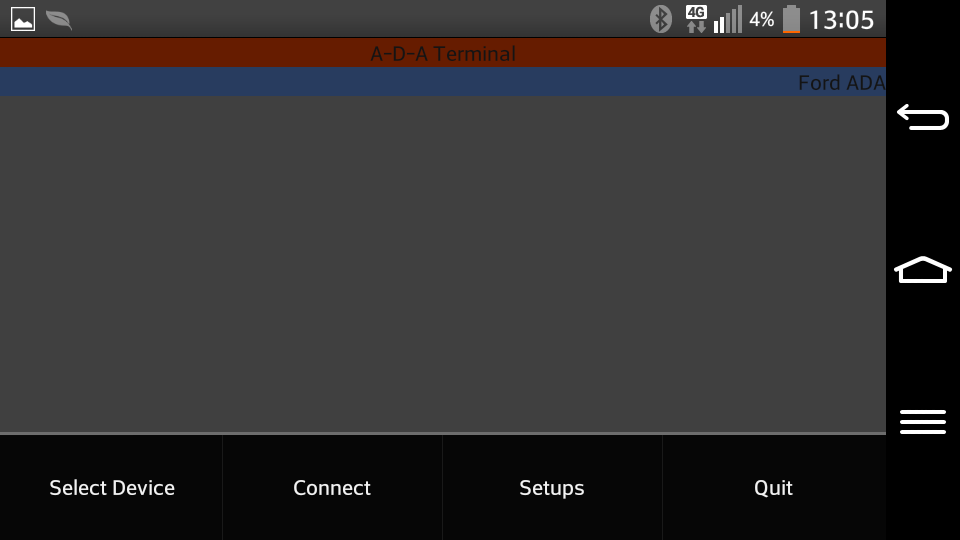
Task: Tap the leaf notification icon
Action: (59, 20)
